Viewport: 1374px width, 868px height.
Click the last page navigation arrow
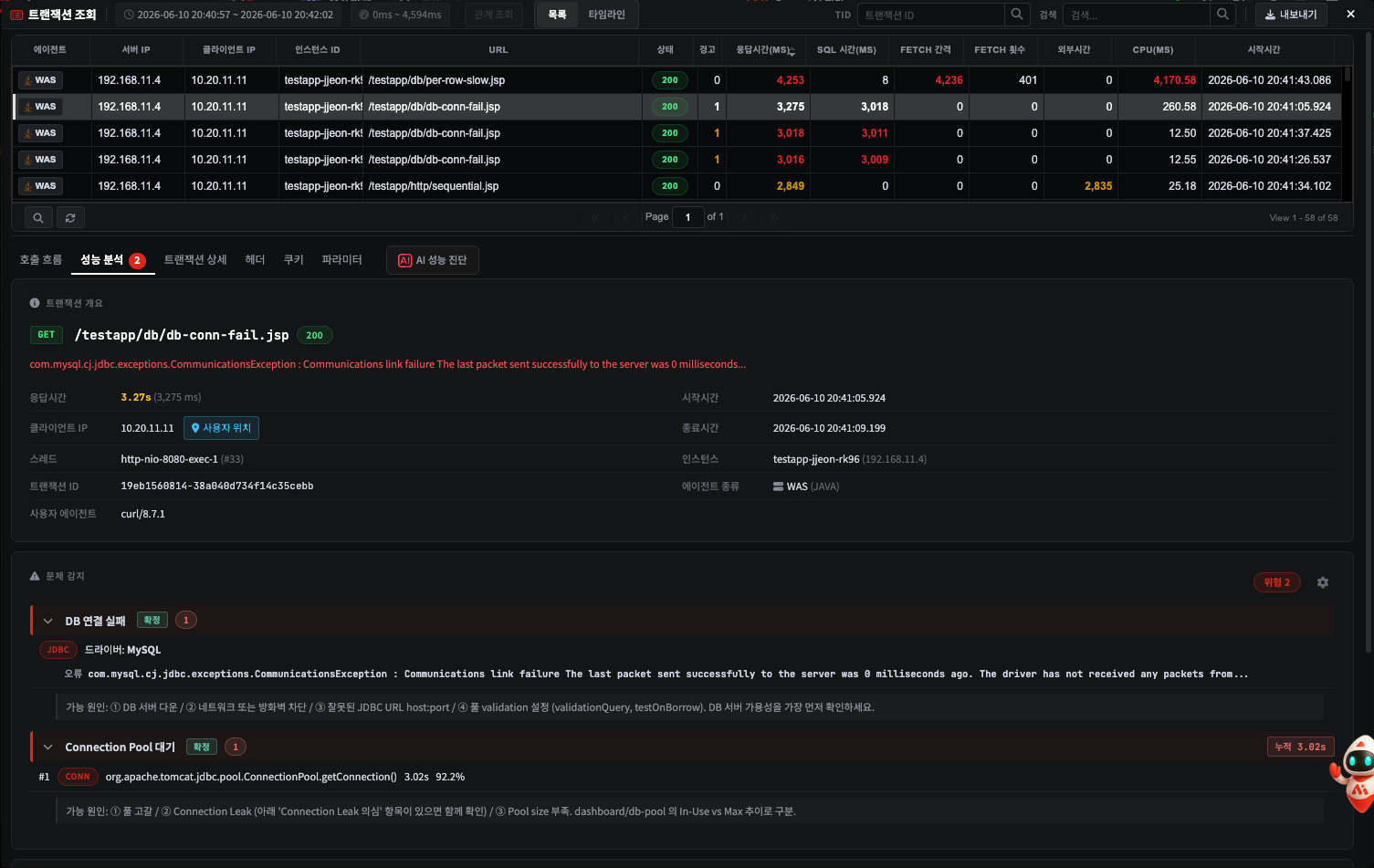774,217
